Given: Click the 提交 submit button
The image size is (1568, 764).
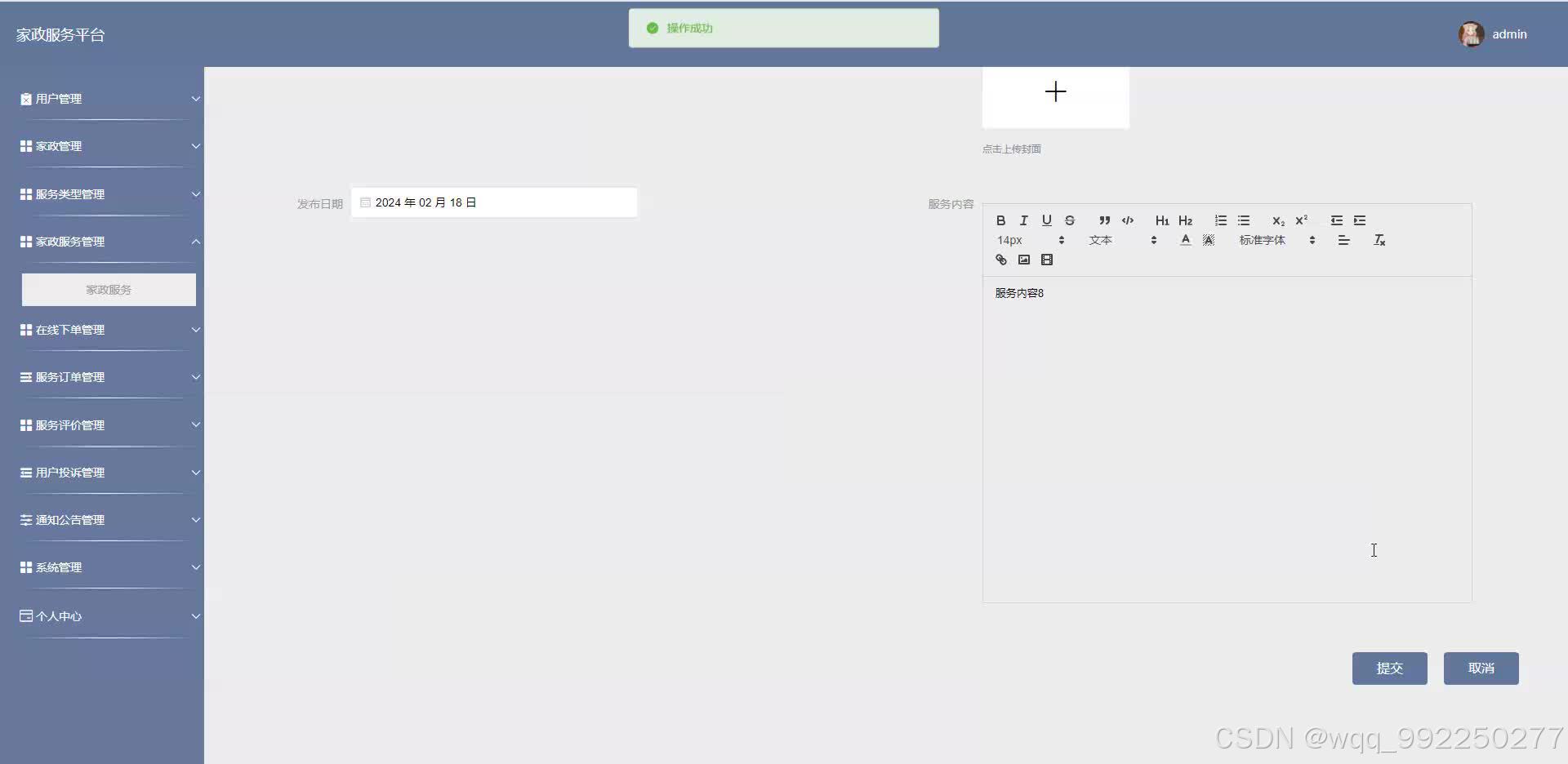Looking at the screenshot, I should pos(1389,668).
